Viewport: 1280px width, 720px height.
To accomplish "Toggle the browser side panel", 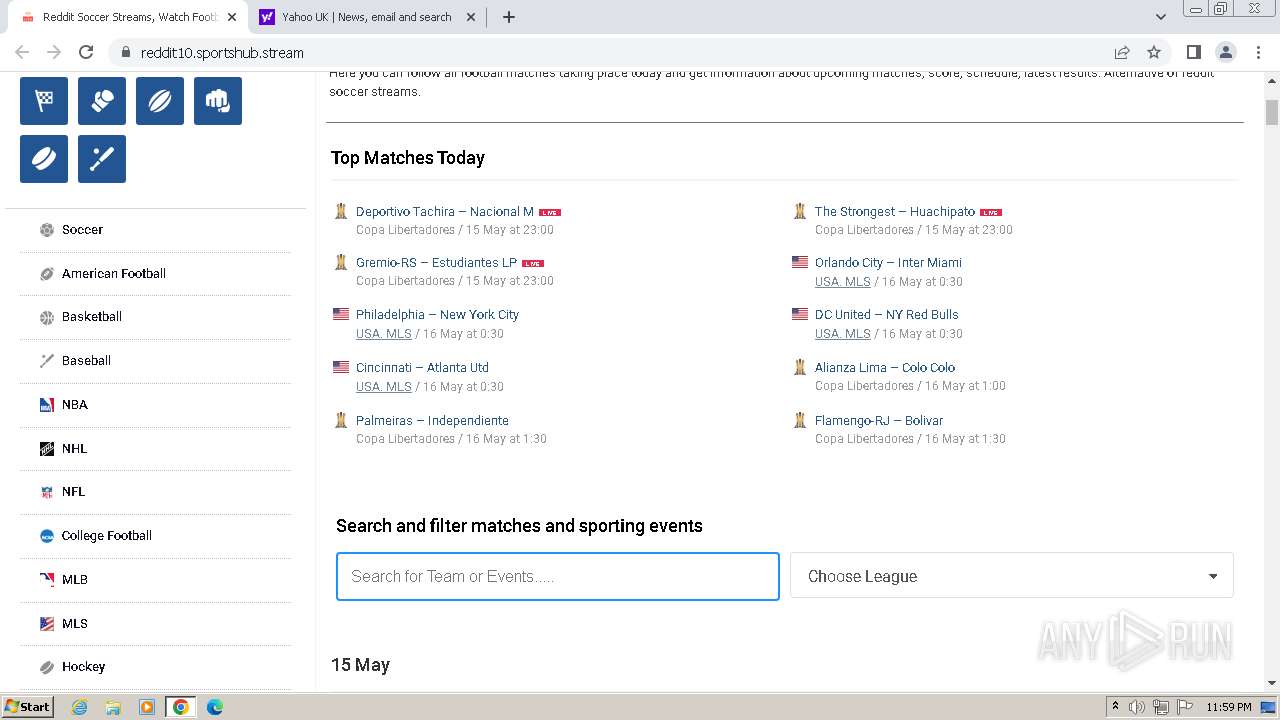I will click(x=1193, y=53).
